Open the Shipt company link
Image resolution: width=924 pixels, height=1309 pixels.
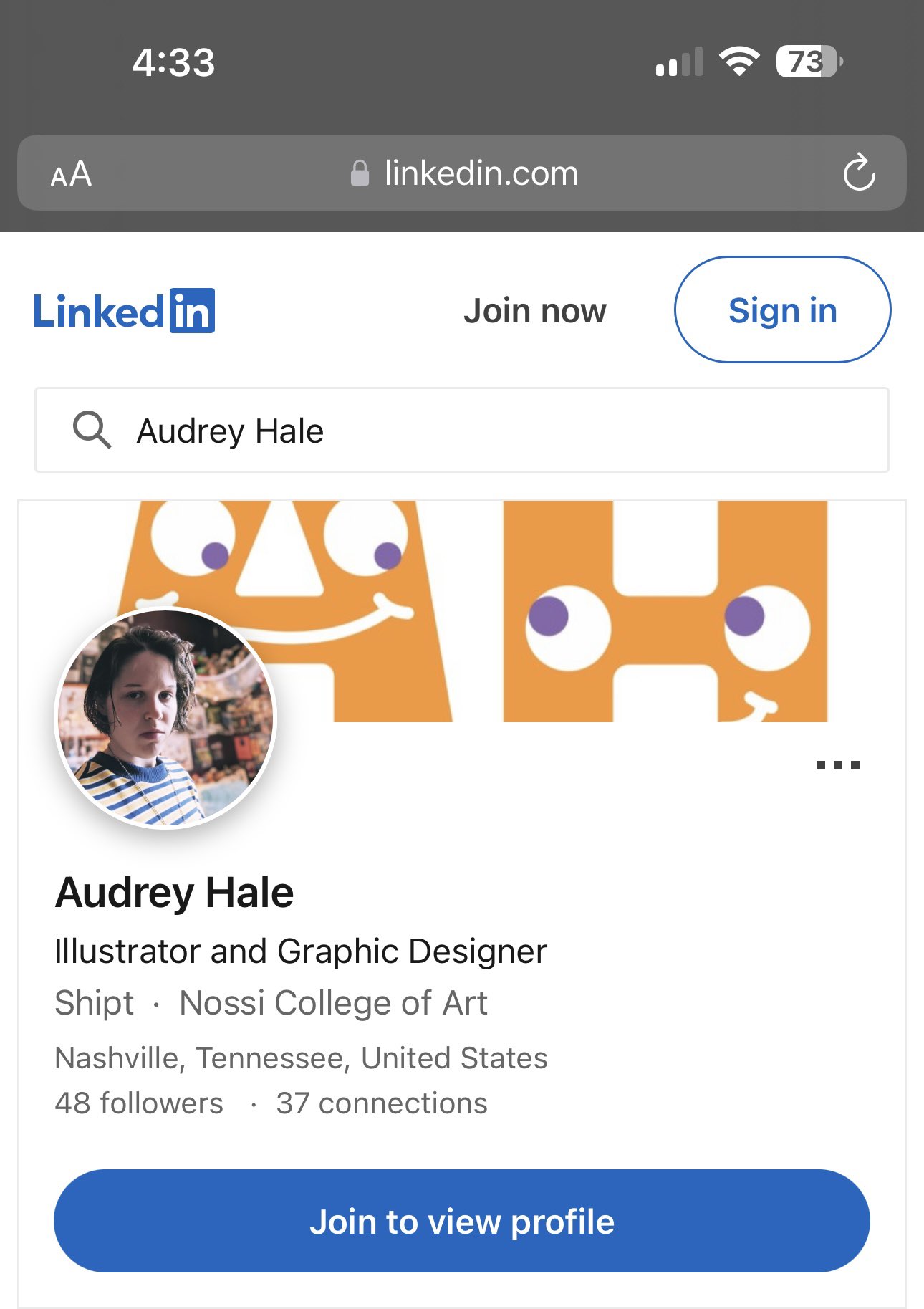(x=94, y=1002)
